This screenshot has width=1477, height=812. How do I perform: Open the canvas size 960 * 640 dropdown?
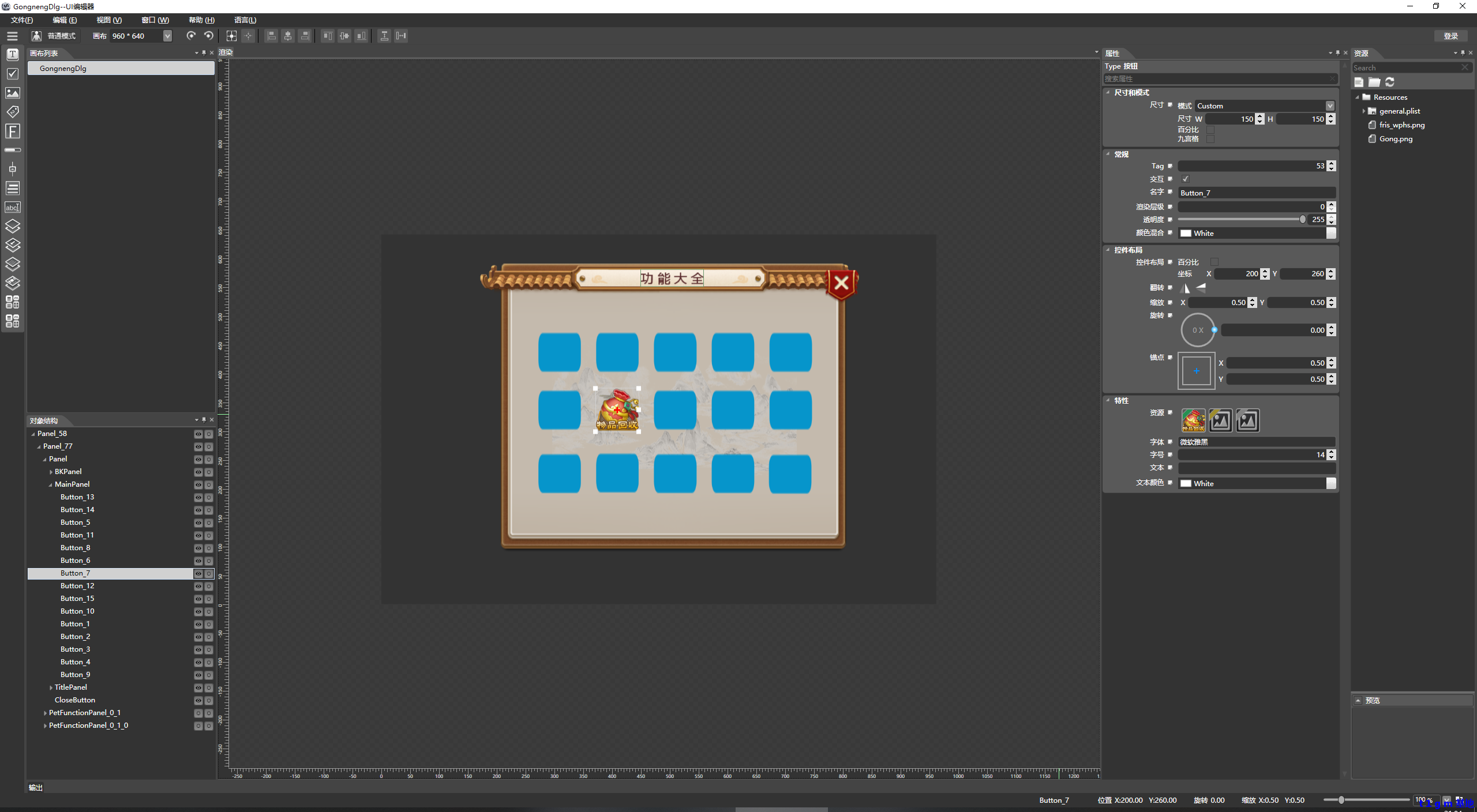point(167,36)
